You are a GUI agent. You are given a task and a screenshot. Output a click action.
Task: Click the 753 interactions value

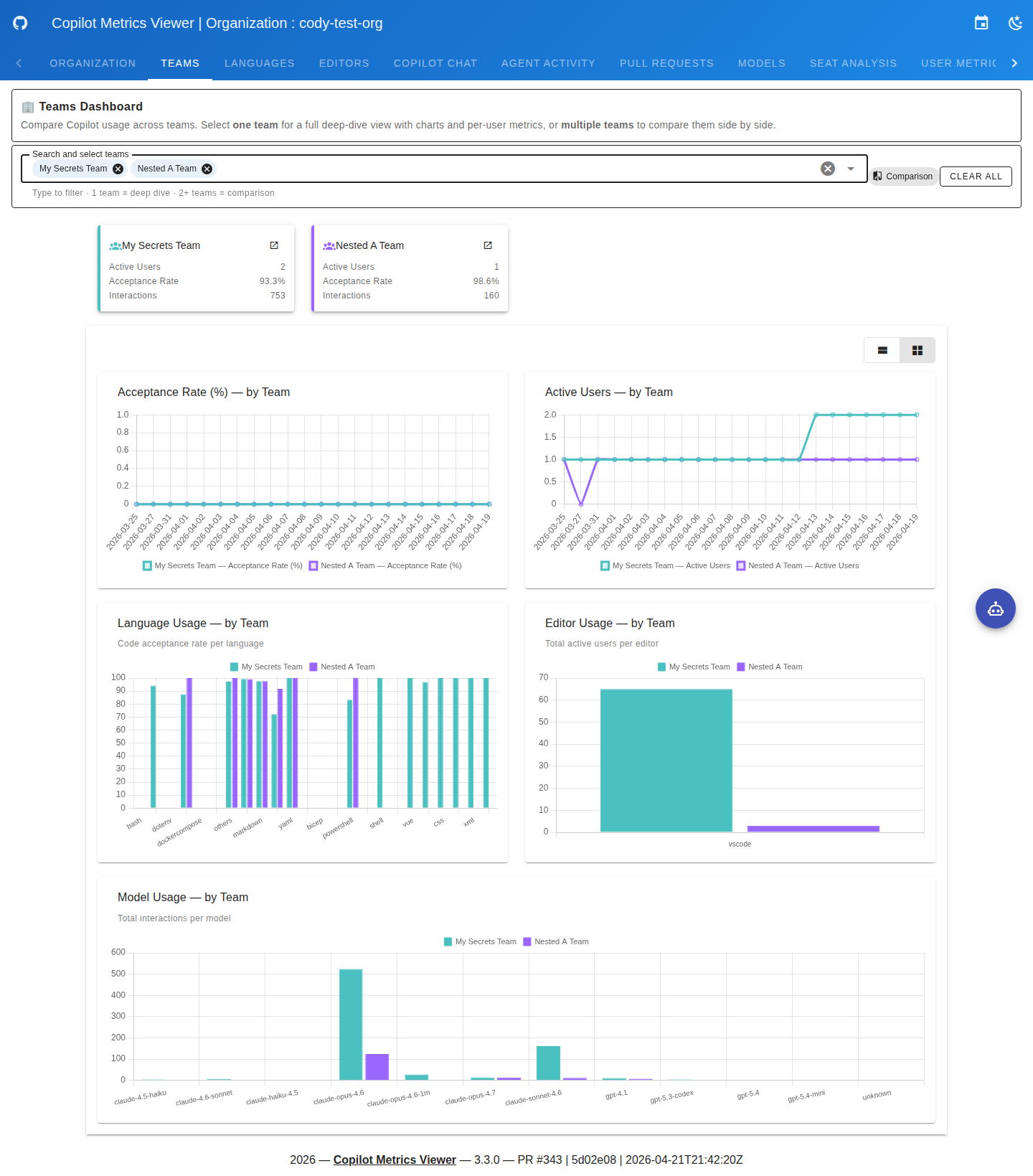click(x=278, y=296)
